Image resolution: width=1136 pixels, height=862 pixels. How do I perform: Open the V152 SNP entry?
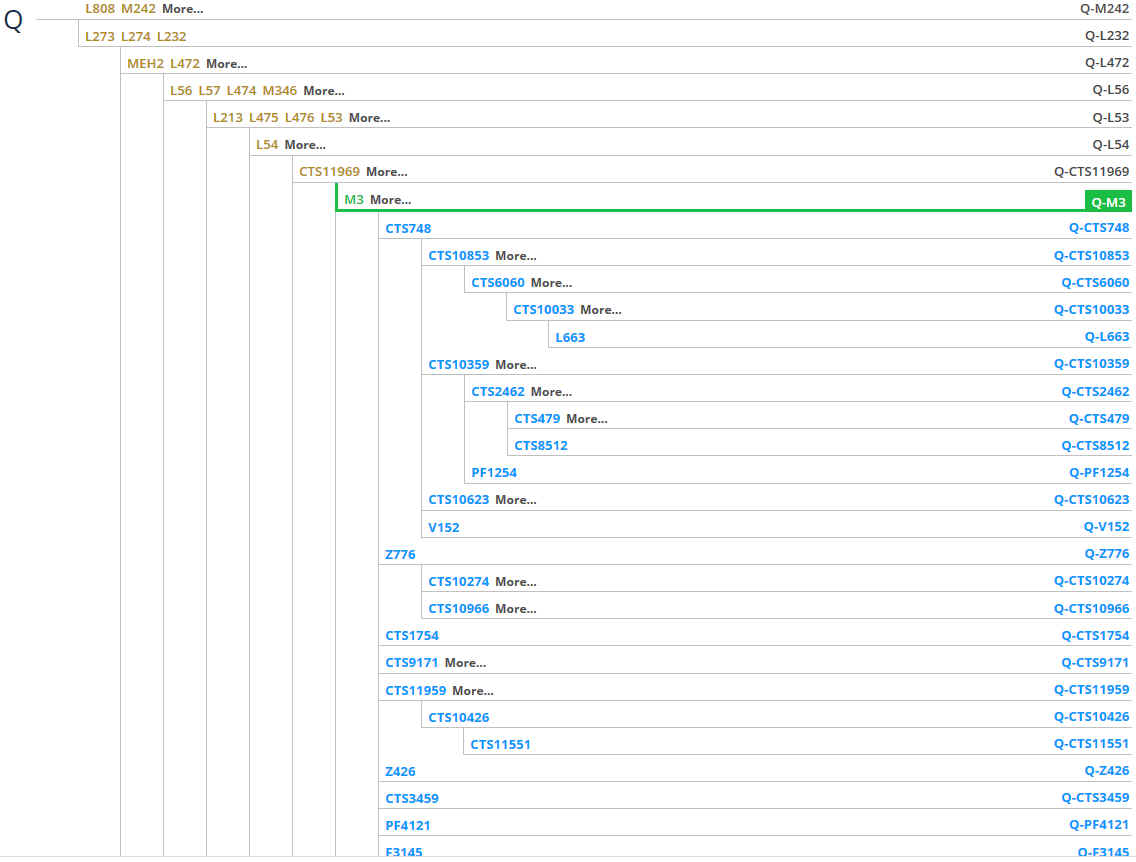pyautogui.click(x=444, y=527)
